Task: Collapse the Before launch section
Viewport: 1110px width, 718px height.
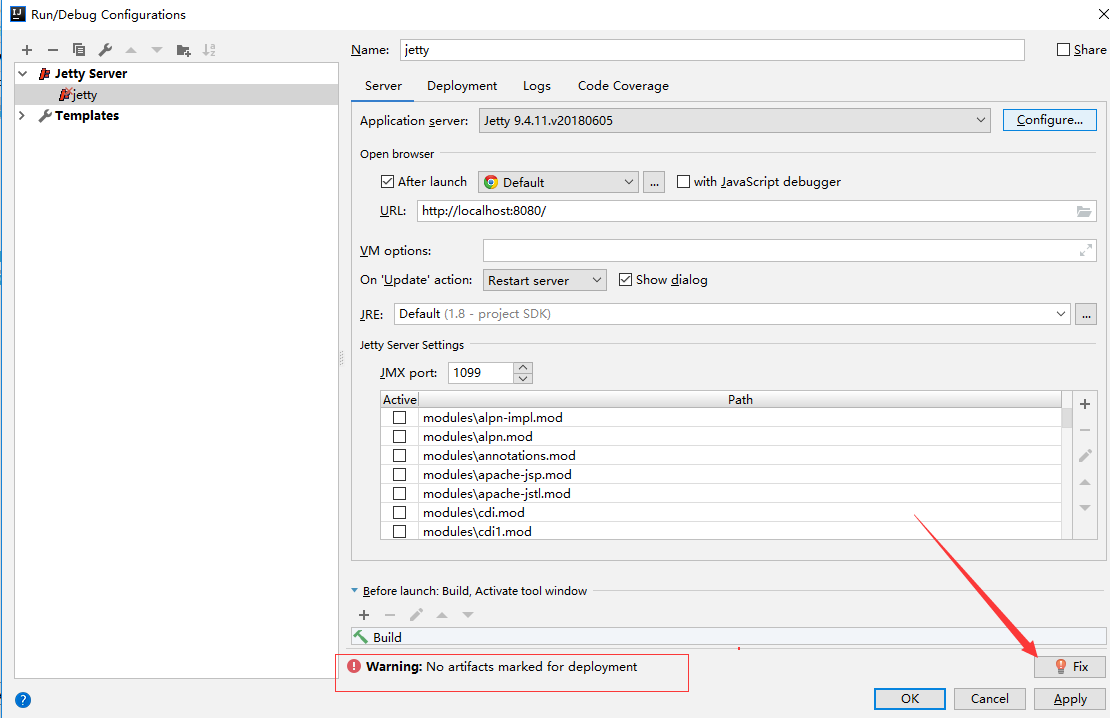Action: (355, 591)
